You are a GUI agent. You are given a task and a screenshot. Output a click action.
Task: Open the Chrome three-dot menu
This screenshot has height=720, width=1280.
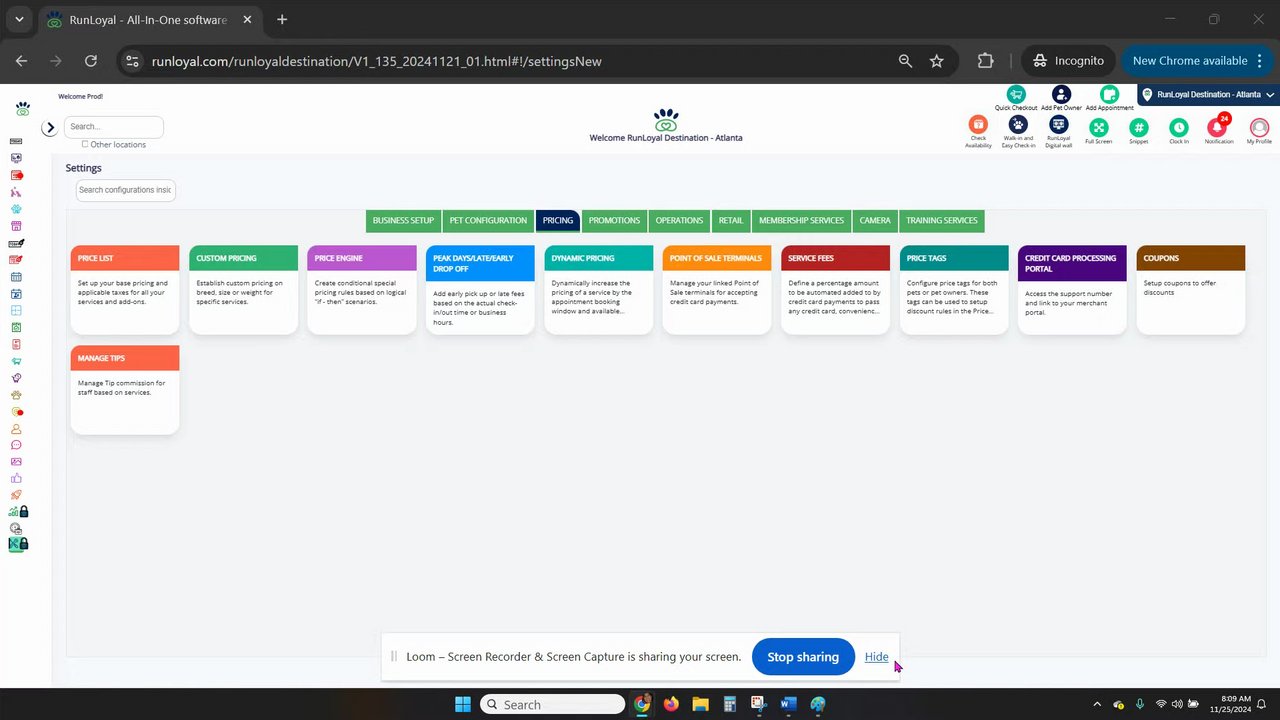pyautogui.click(x=1260, y=61)
